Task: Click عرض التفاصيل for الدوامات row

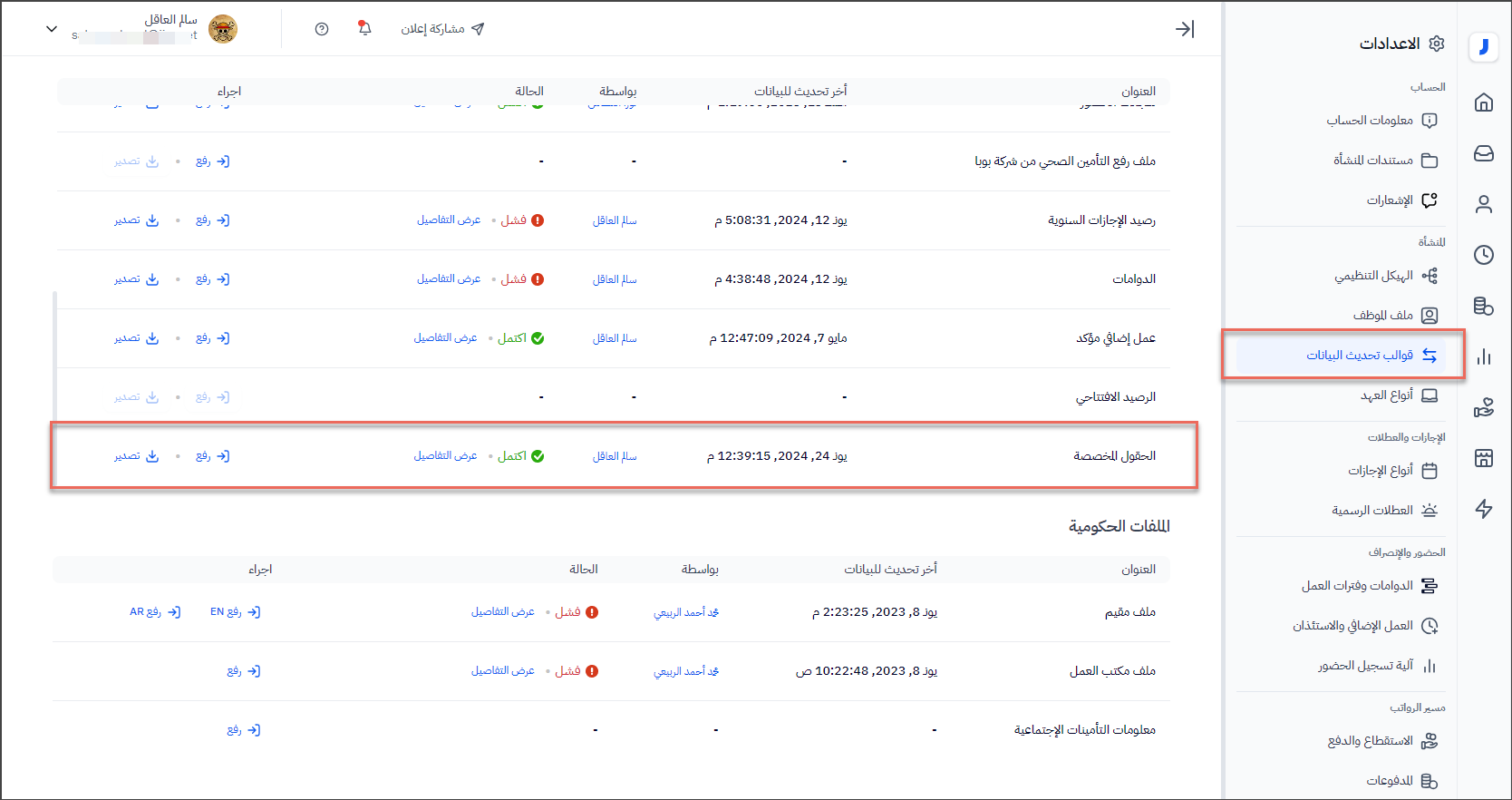Action: (x=449, y=279)
